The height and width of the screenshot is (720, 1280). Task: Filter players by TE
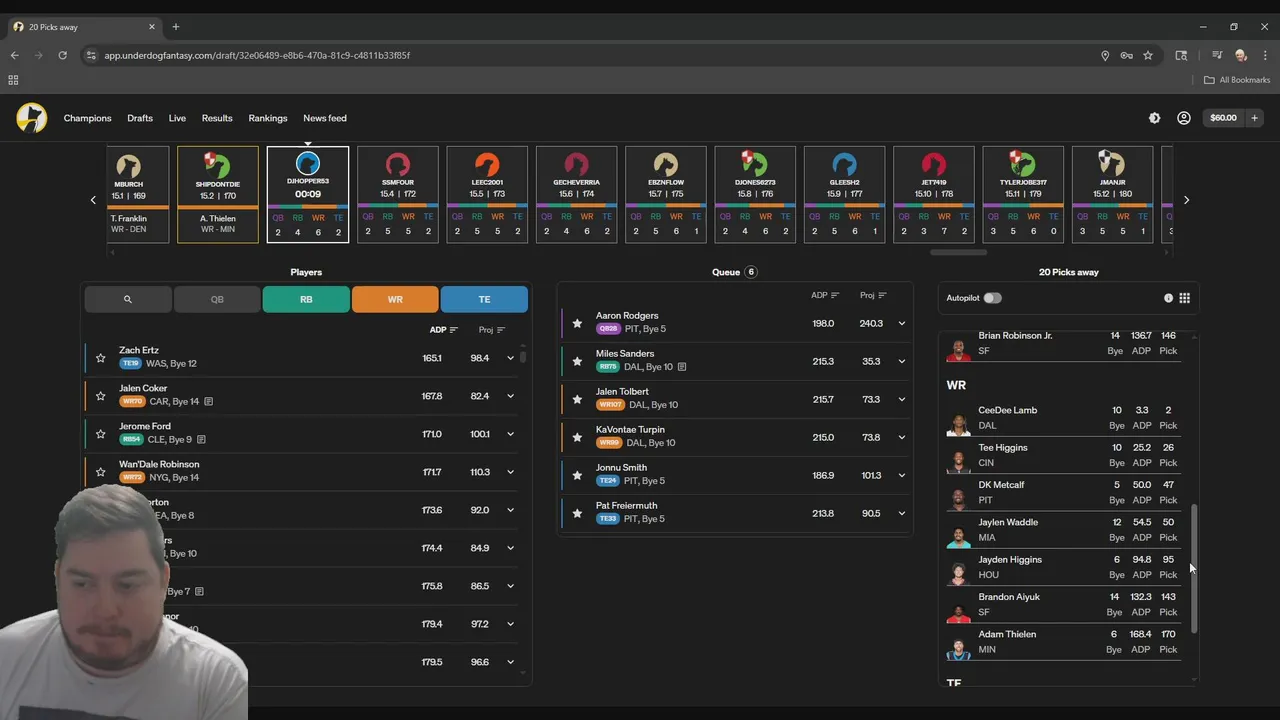(x=484, y=299)
